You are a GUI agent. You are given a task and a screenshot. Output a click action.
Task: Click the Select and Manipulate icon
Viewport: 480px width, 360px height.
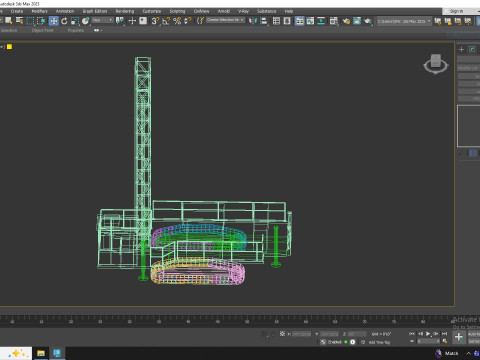click(132, 21)
